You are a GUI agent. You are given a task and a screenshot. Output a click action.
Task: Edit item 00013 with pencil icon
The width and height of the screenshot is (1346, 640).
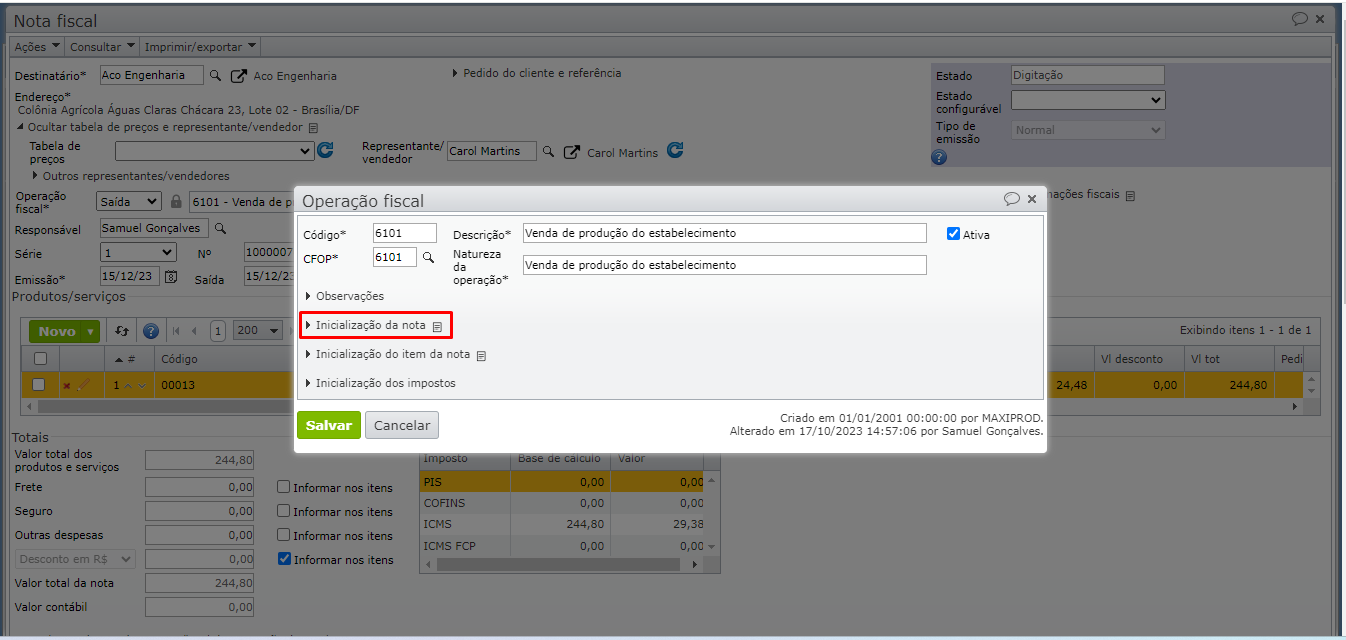83,384
